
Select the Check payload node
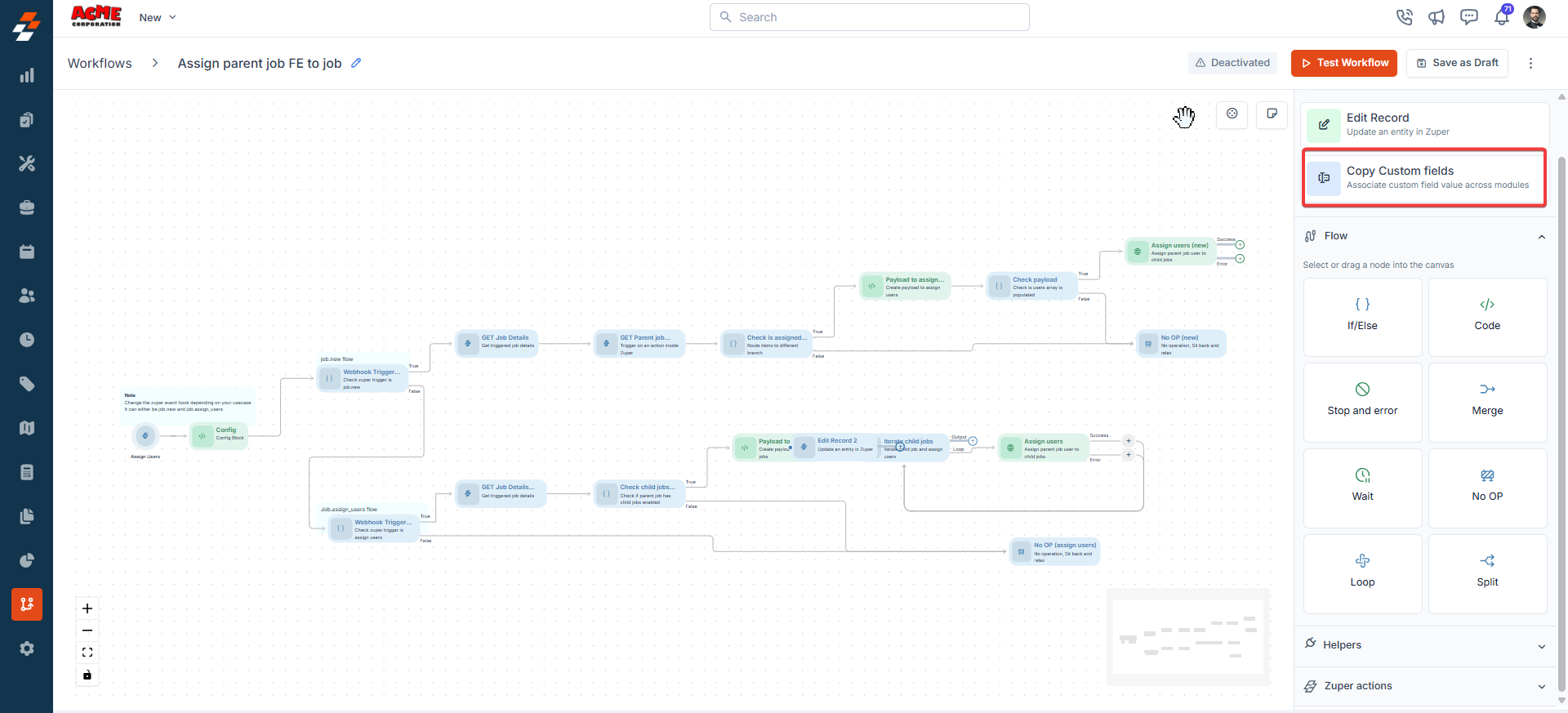[1031, 287]
